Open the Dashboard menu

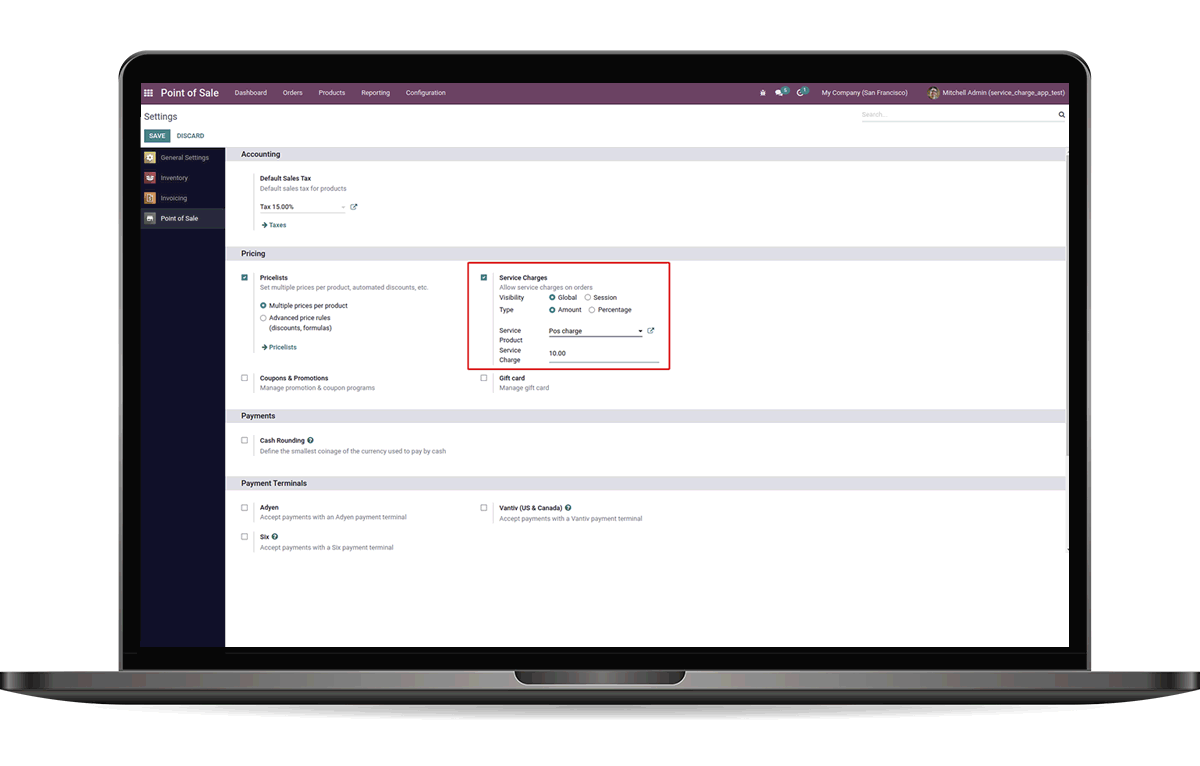coord(251,93)
